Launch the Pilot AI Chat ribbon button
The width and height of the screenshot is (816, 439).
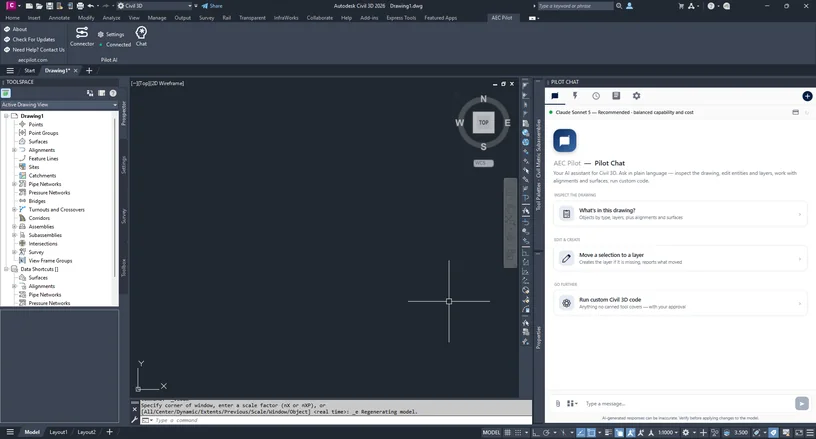pos(141,36)
